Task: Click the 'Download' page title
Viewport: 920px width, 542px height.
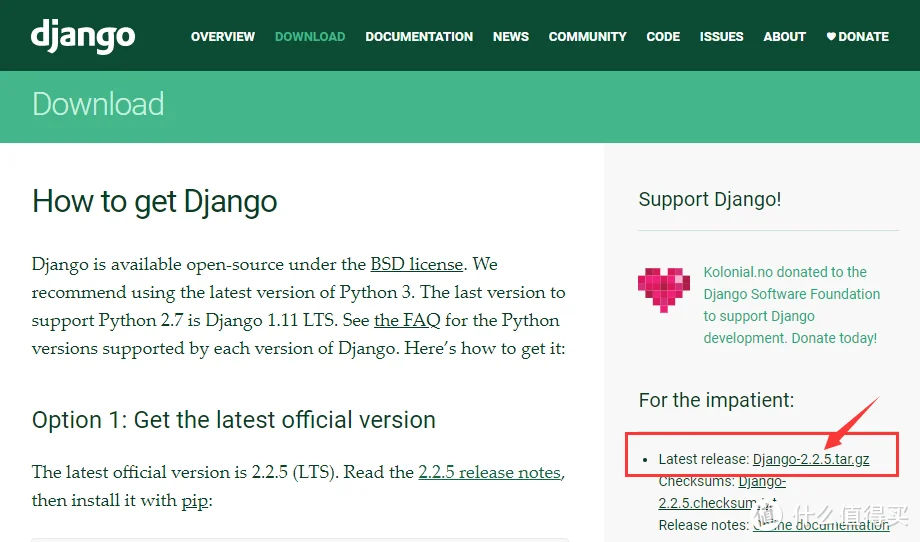Action: 98,104
